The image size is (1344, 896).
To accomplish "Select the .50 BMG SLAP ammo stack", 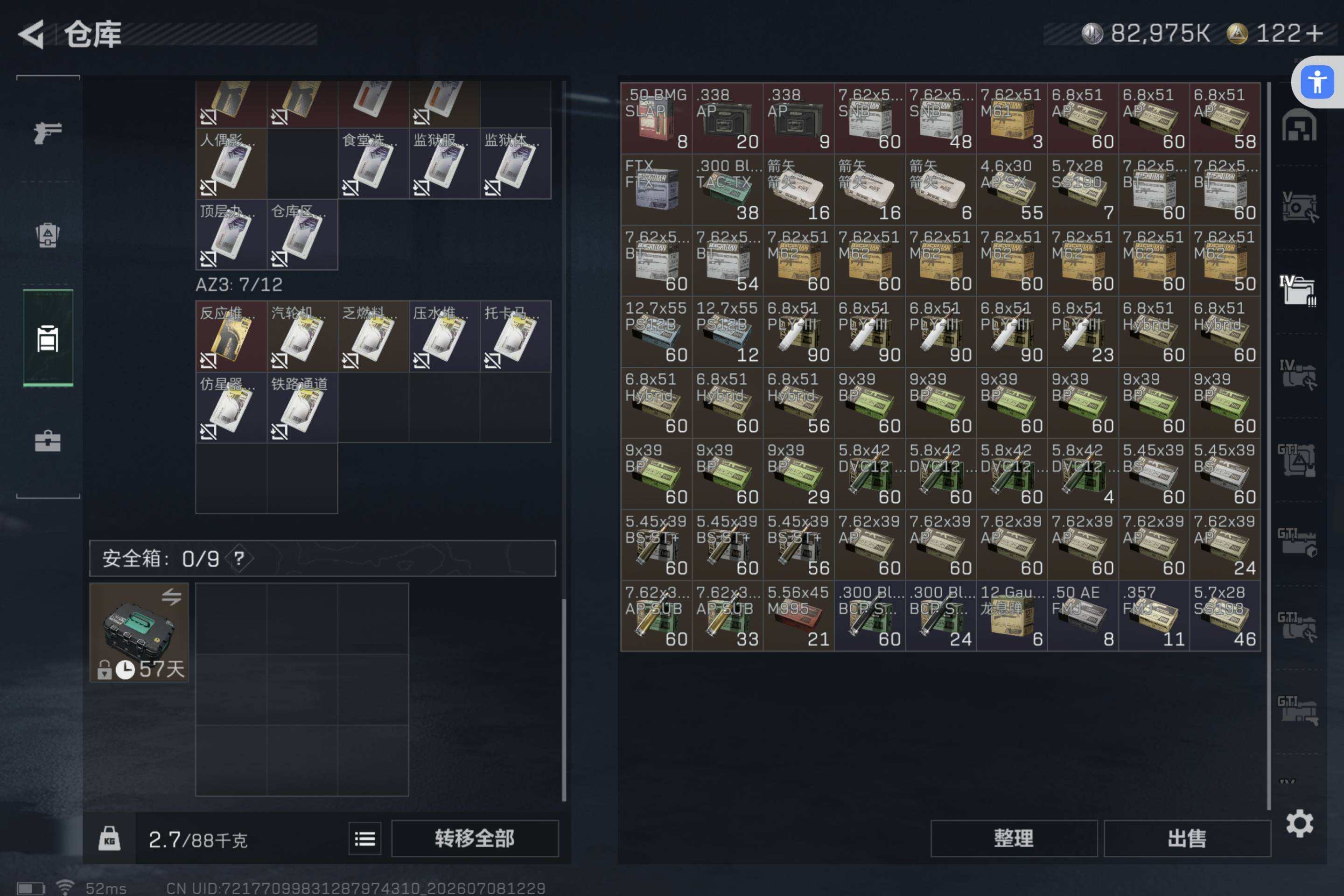I will click(x=656, y=118).
